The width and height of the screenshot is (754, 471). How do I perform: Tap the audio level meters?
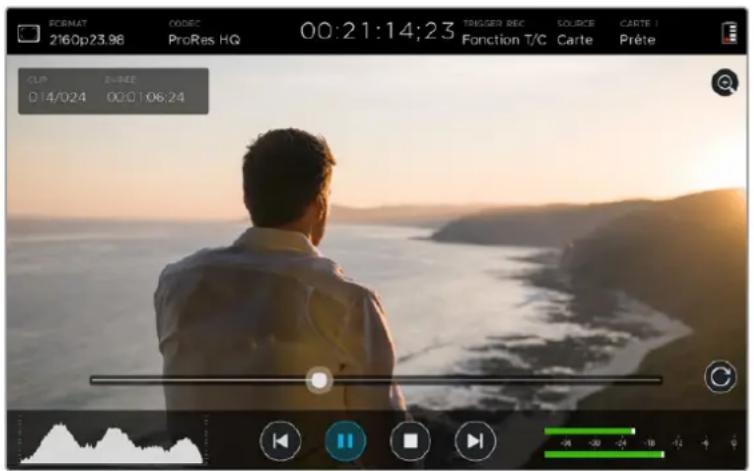coord(641,443)
